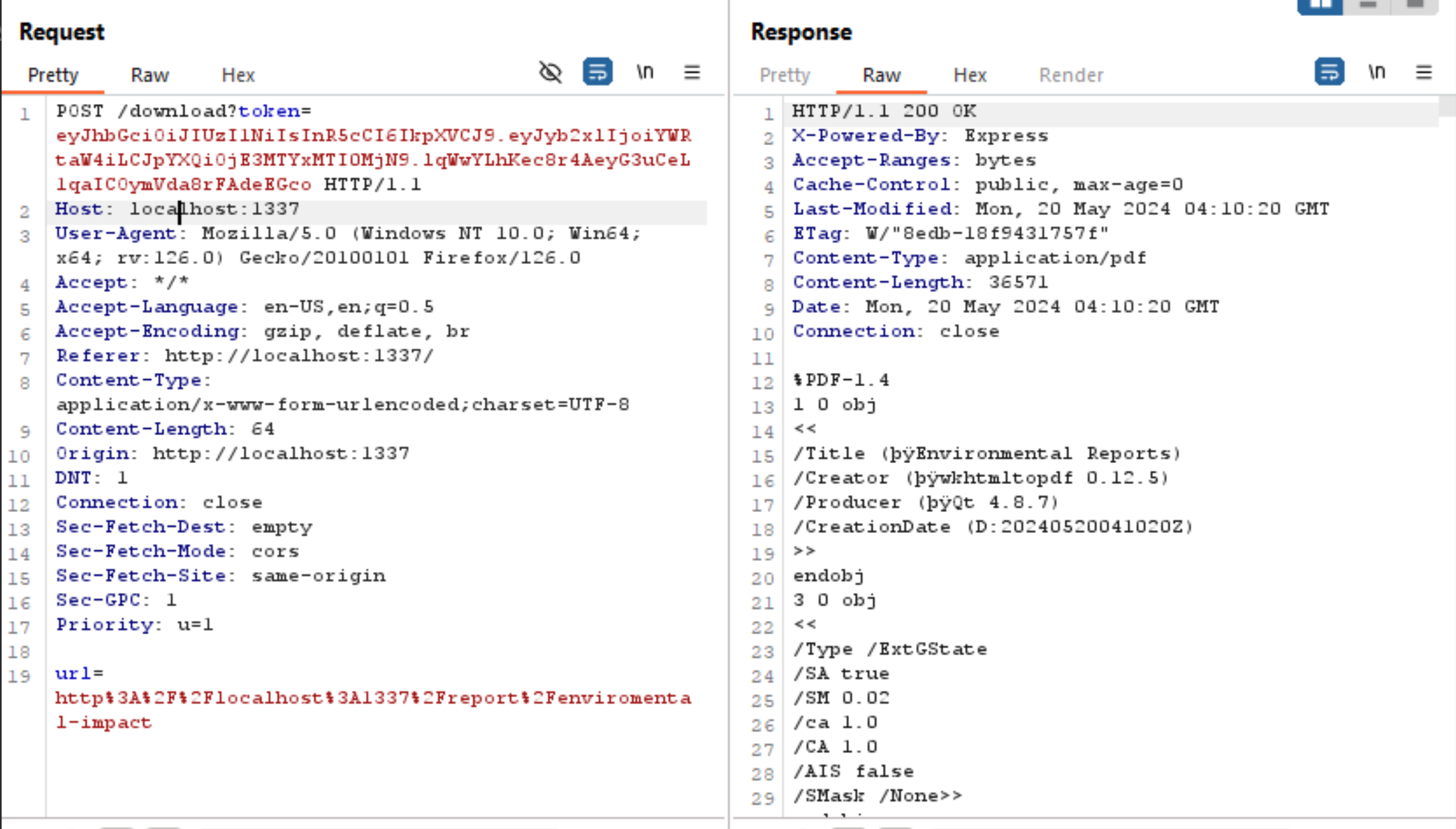
Task: Select combined tabbed layout icon
Action: pyautogui.click(x=1415, y=6)
